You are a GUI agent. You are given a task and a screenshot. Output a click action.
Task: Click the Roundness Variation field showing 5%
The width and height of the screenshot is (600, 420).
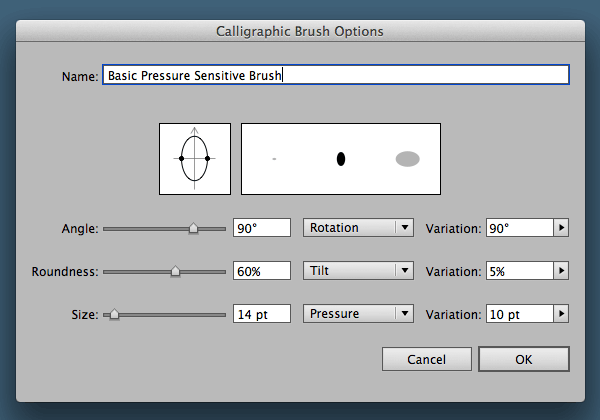coord(520,271)
